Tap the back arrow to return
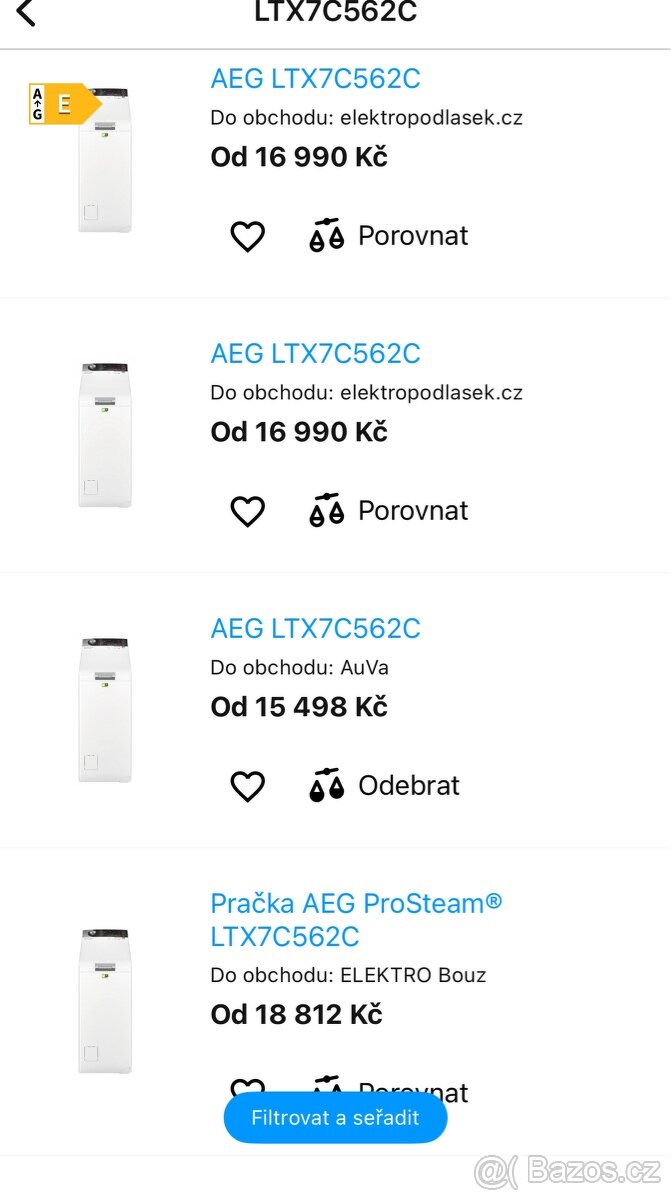Viewport: 671px width, 1200px height. tap(25, 14)
